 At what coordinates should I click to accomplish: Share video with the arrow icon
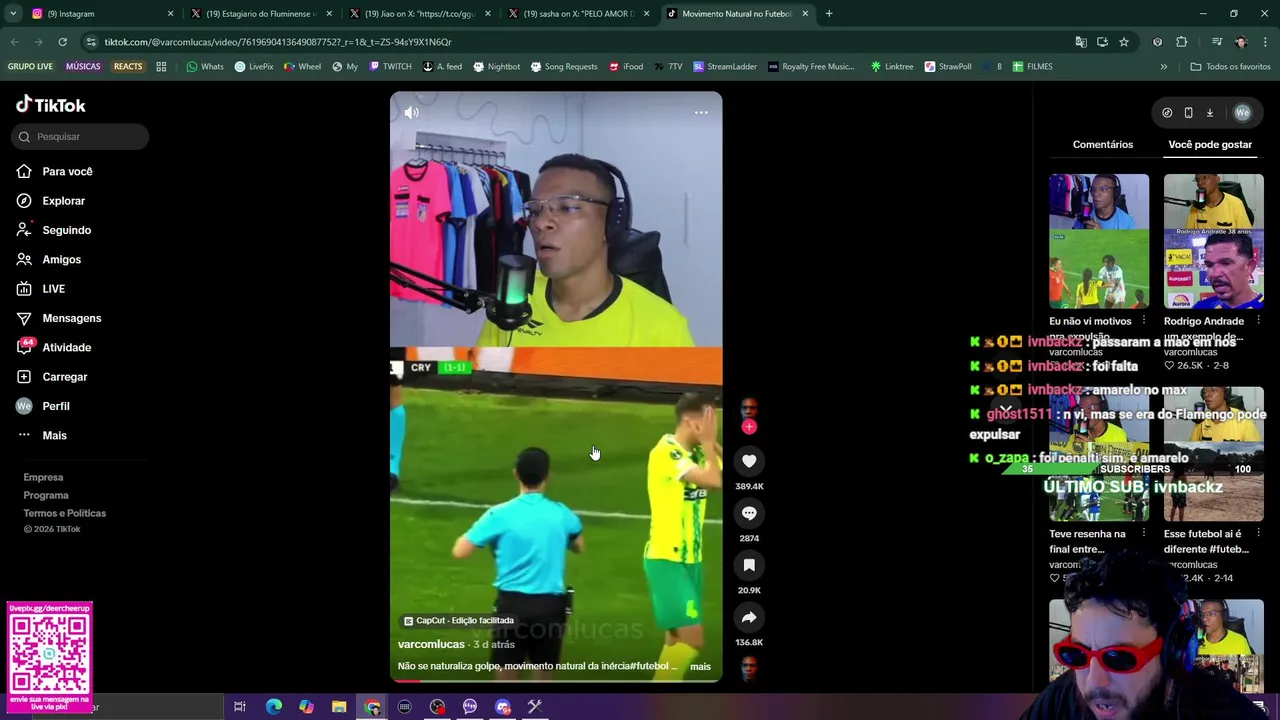[749, 617]
